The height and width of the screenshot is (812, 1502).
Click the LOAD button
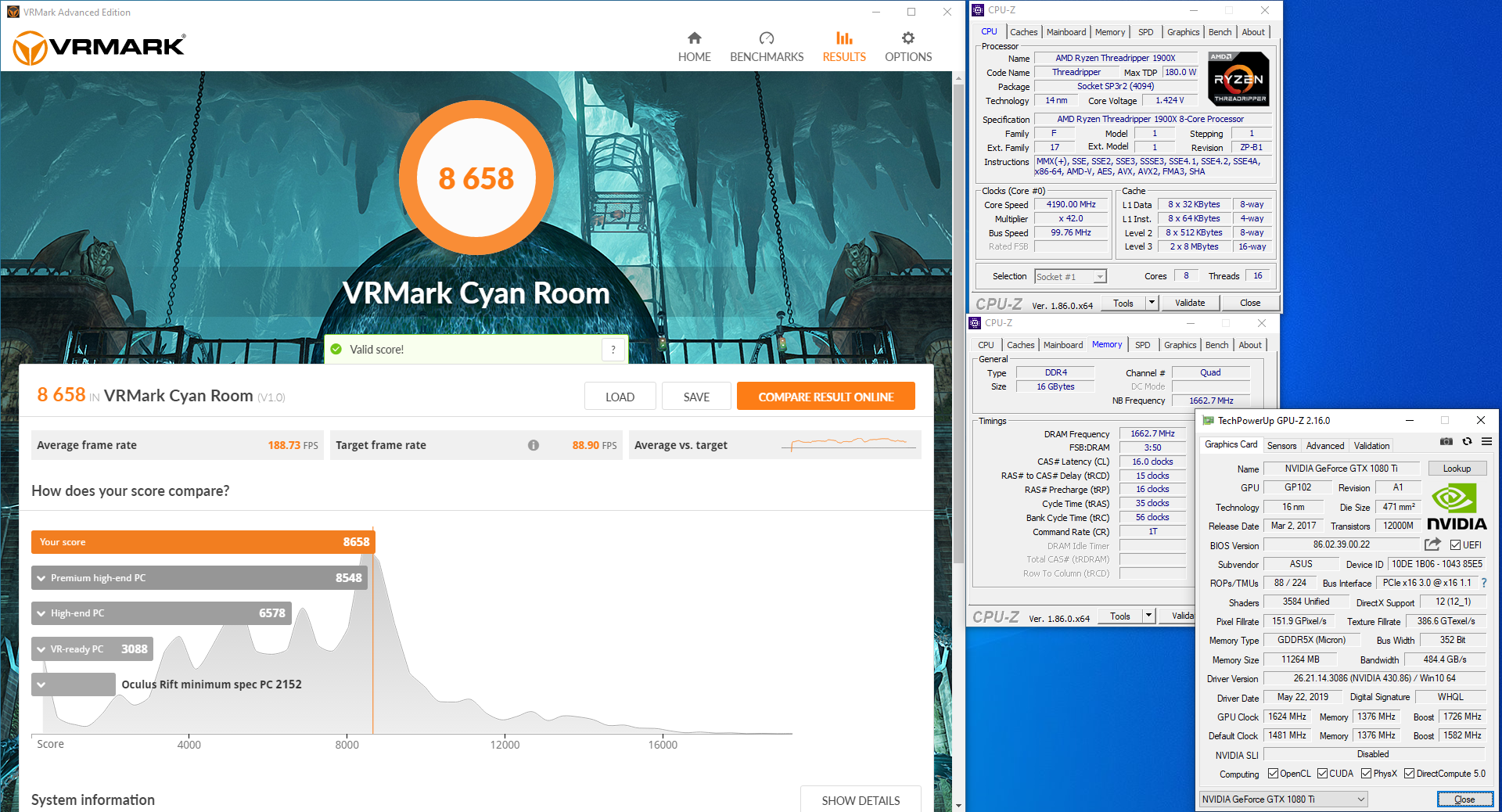pyautogui.click(x=620, y=397)
